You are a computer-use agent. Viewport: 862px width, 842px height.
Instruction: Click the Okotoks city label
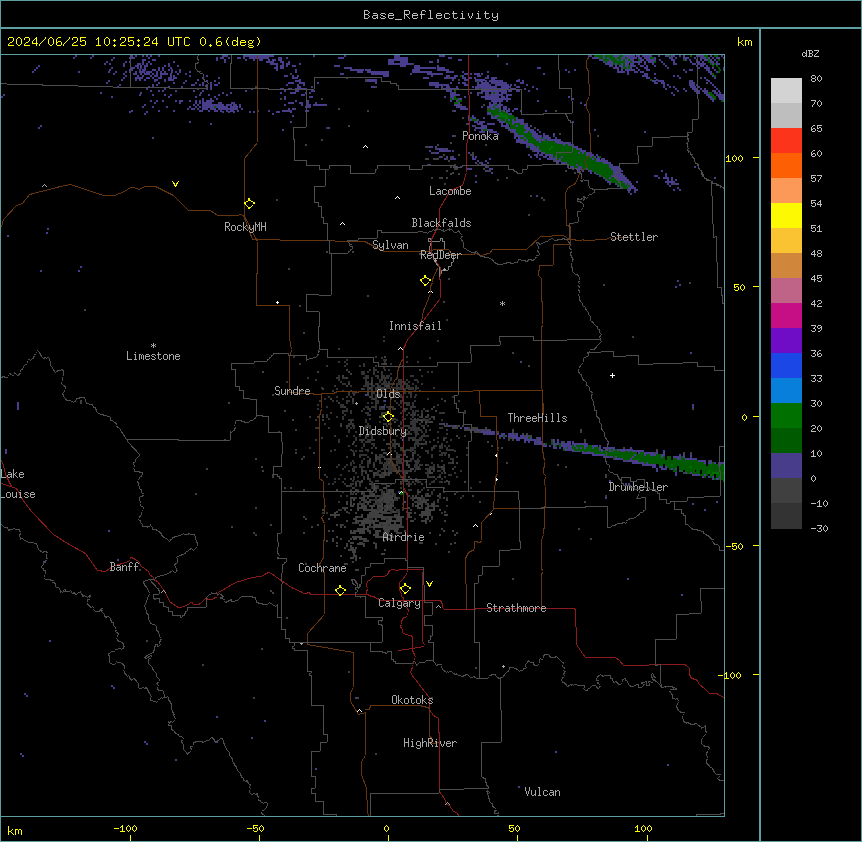412,700
